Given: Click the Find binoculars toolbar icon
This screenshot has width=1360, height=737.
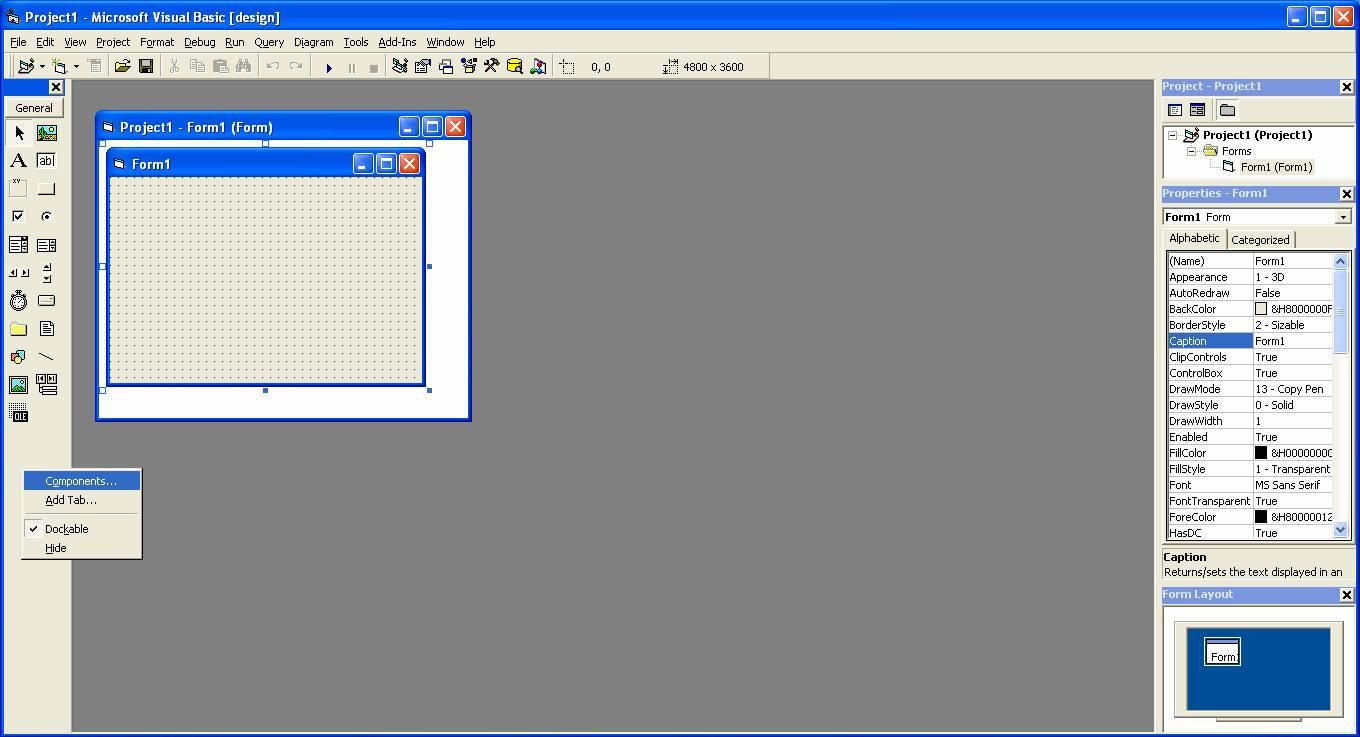Looking at the screenshot, I should 243,67.
